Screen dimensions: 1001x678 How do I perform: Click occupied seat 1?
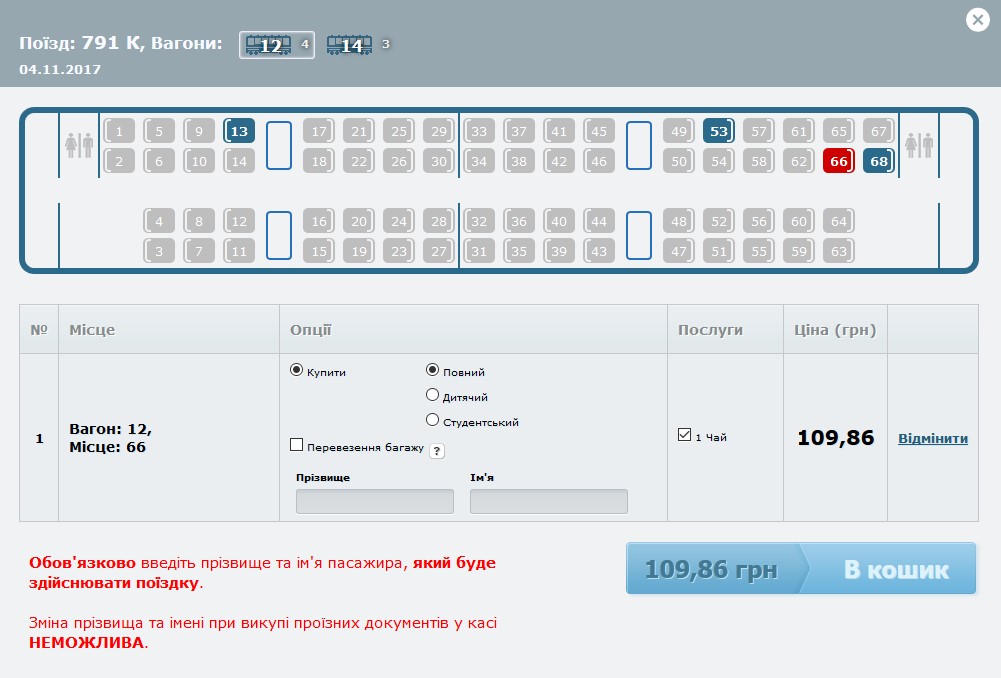click(119, 131)
